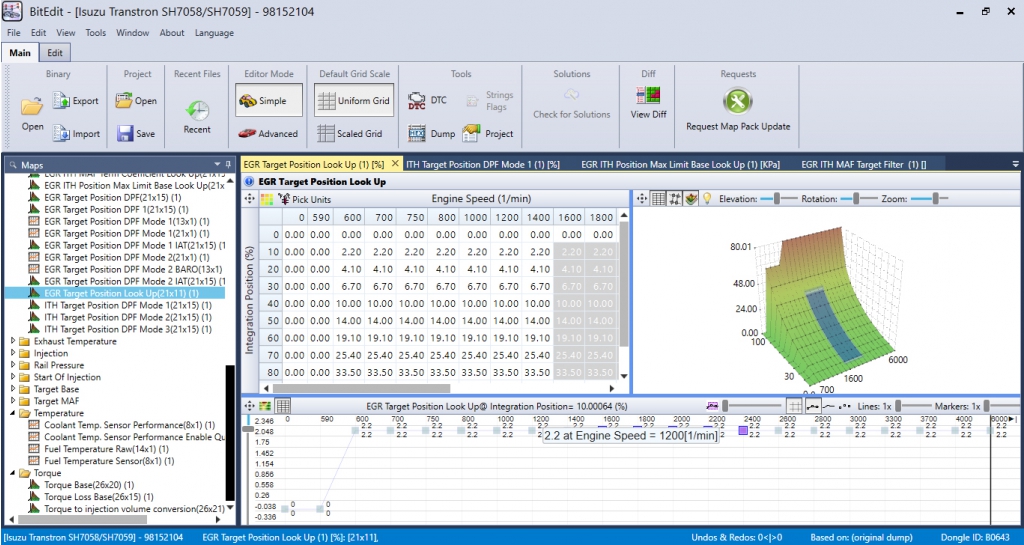Open the Recent files clock icon
The height and width of the screenshot is (545, 1024).
coord(197,110)
